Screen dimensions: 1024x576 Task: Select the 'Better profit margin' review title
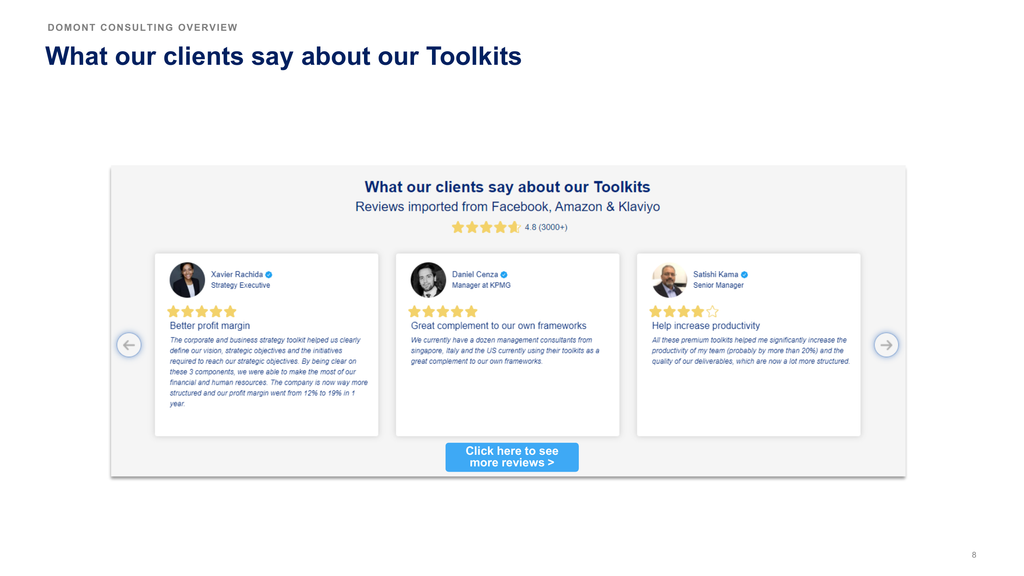pos(210,326)
